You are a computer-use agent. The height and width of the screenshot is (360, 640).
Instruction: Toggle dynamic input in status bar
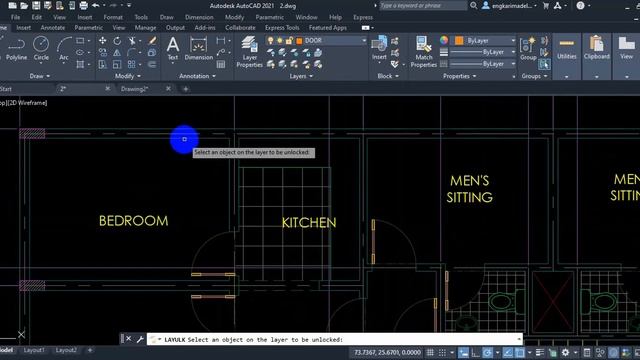click(464, 352)
